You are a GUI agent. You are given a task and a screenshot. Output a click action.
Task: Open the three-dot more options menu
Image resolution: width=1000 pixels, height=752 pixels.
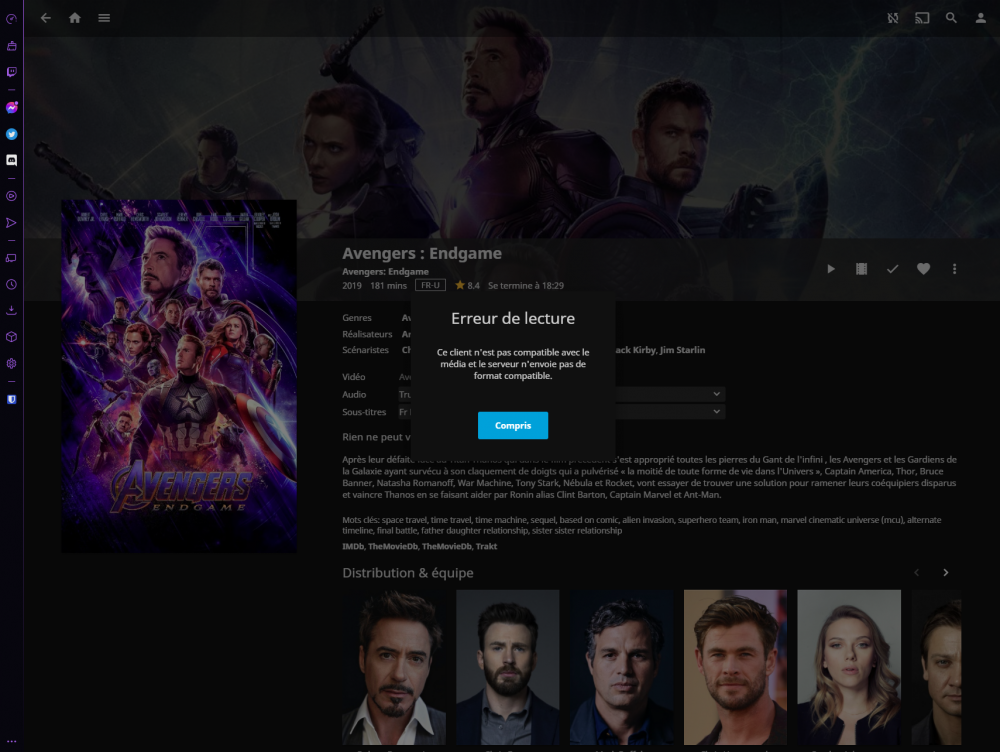point(954,269)
